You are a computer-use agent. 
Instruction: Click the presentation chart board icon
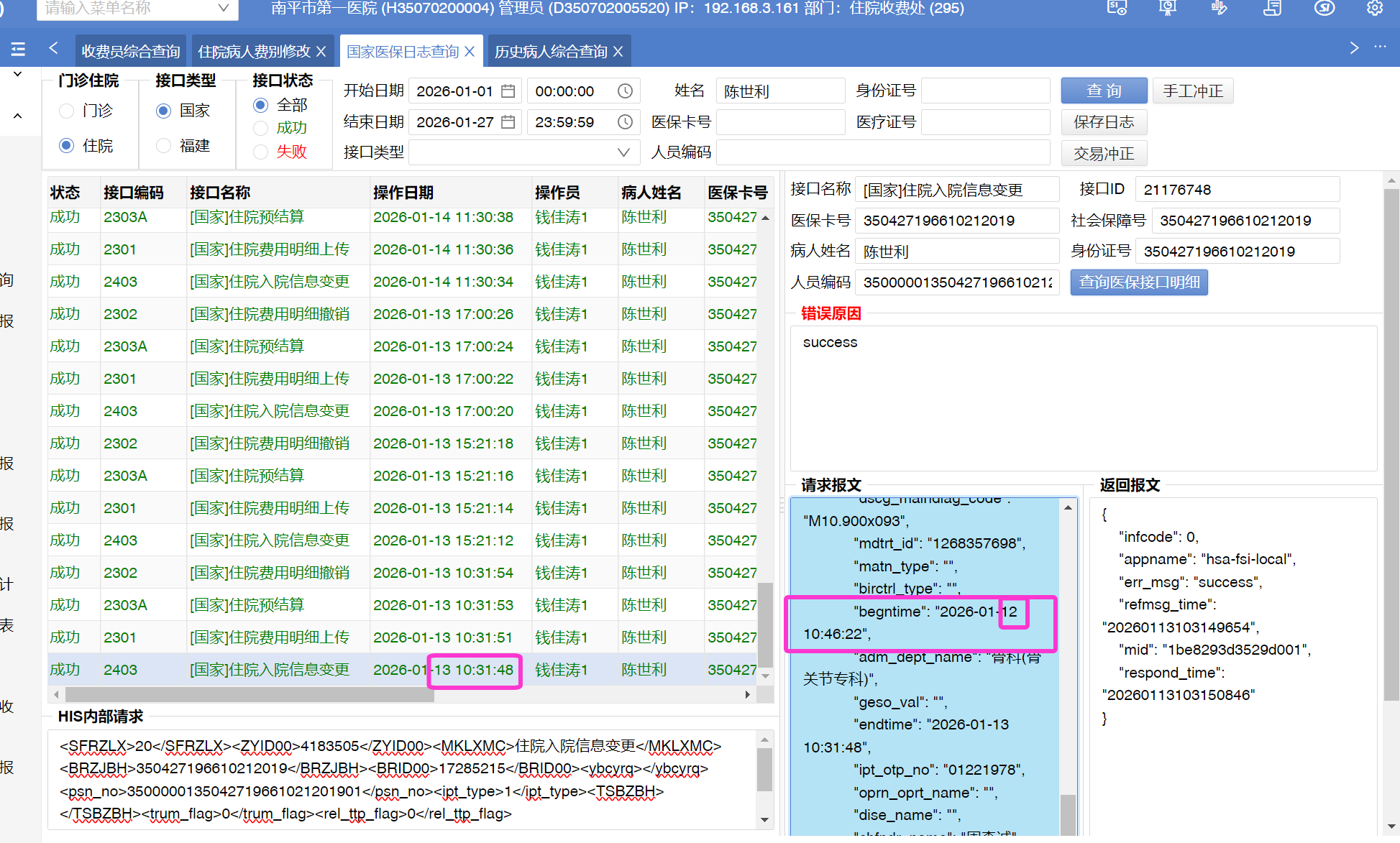click(x=1168, y=8)
